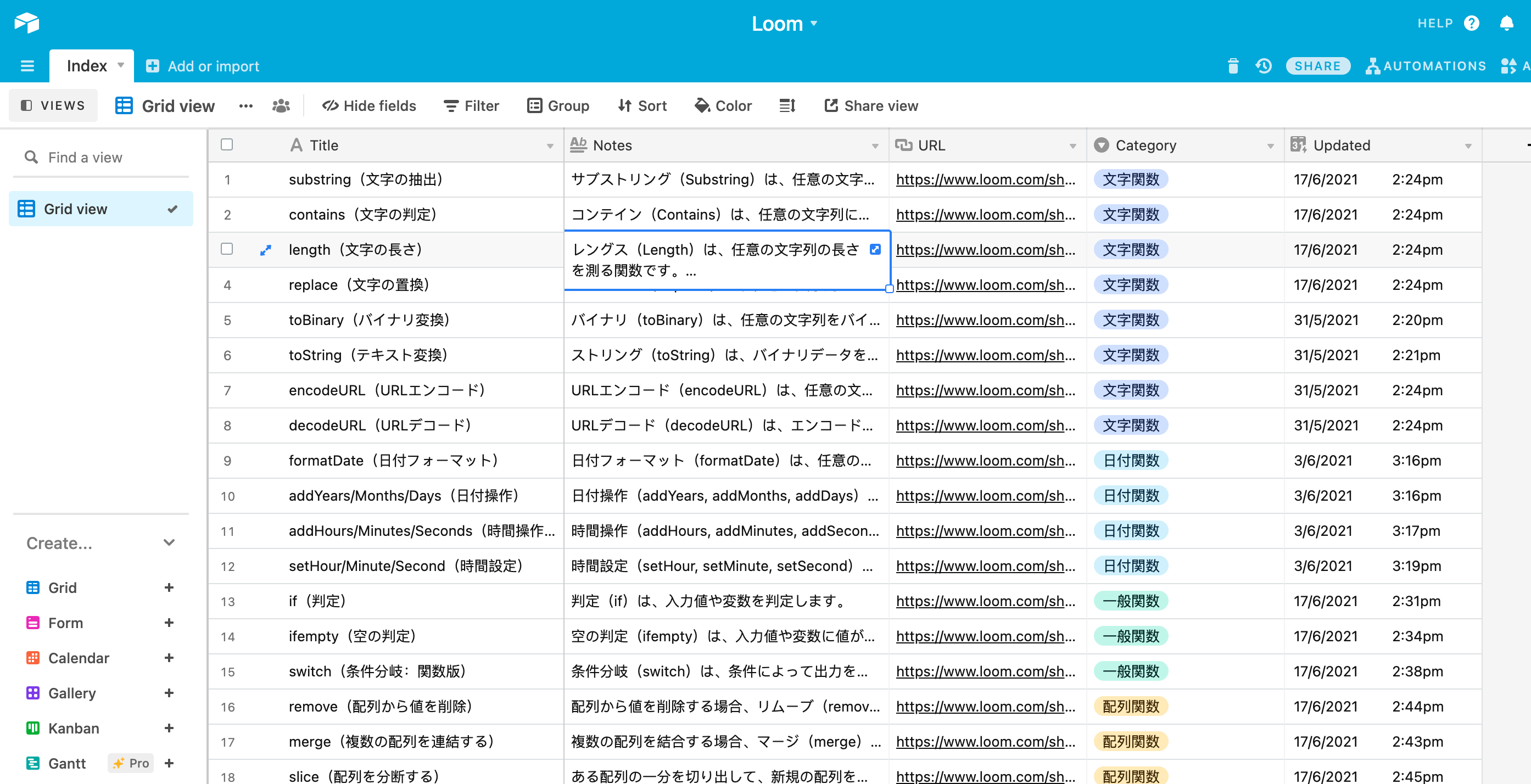This screenshot has height=784, width=1531.
Task: Open notifications bell icon
Action: tap(1507, 23)
